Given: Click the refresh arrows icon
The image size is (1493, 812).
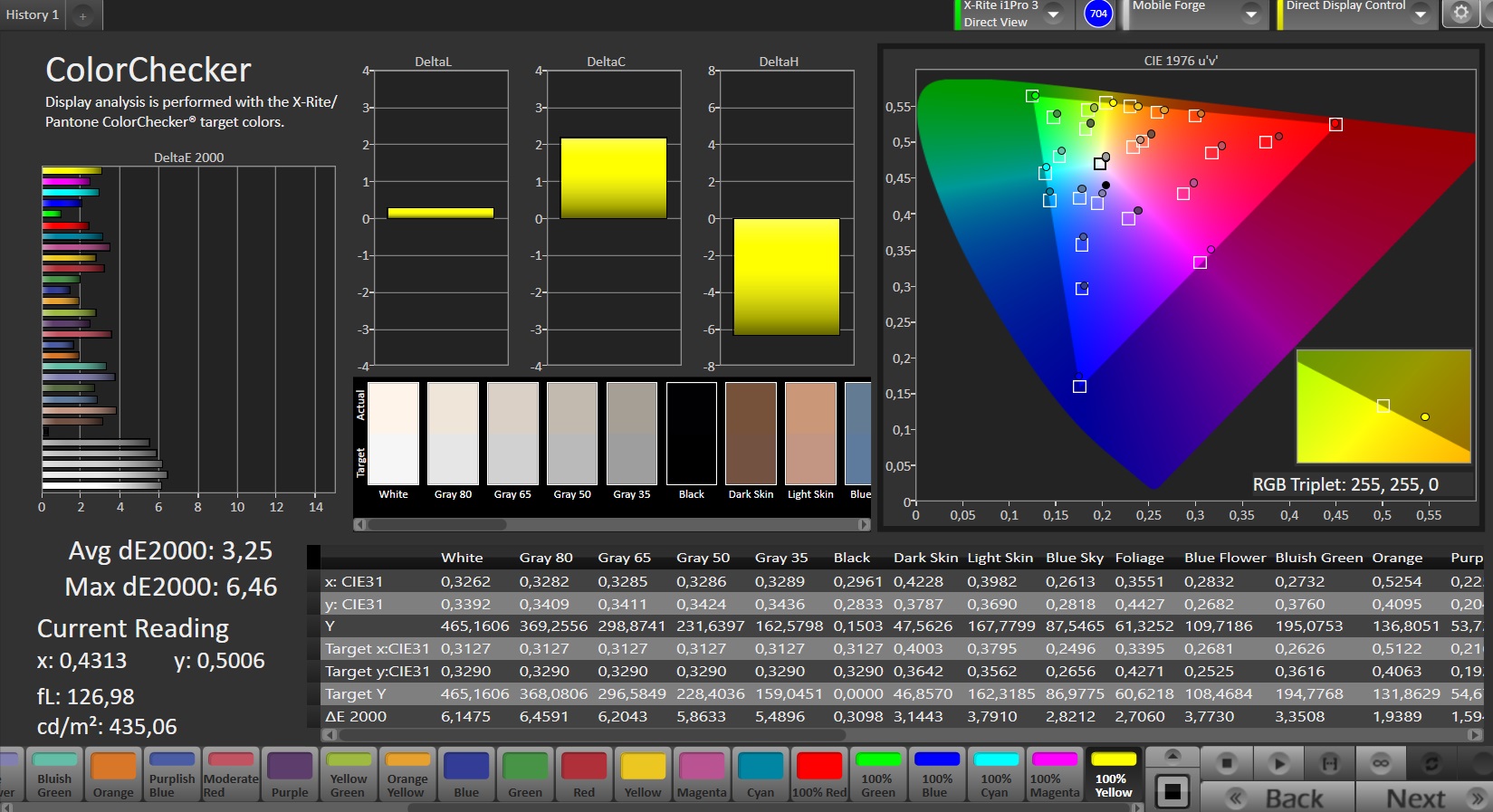Looking at the screenshot, I should coord(1431,764).
